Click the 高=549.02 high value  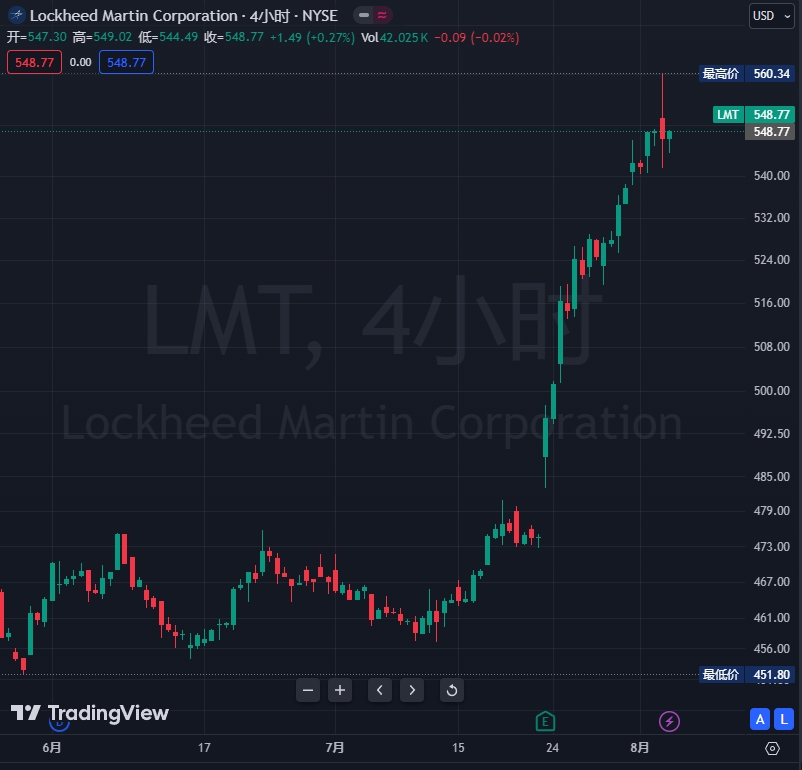(x=102, y=37)
